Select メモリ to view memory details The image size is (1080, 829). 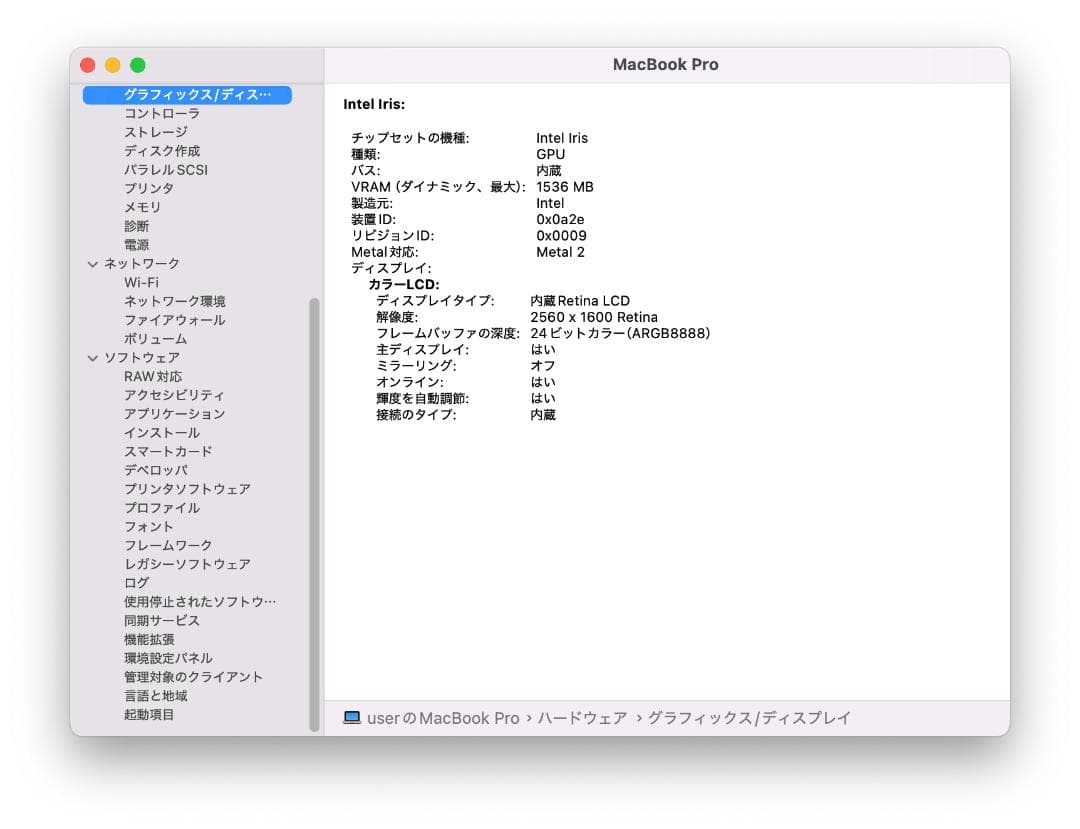pos(141,207)
